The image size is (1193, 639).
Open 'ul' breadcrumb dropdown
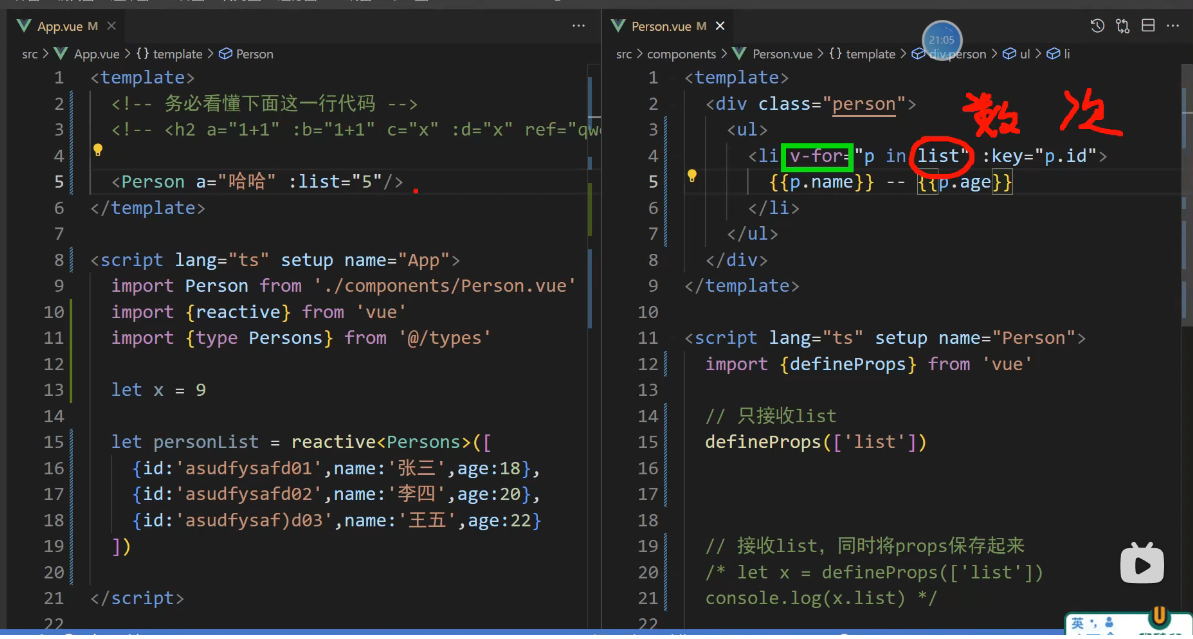1024,54
